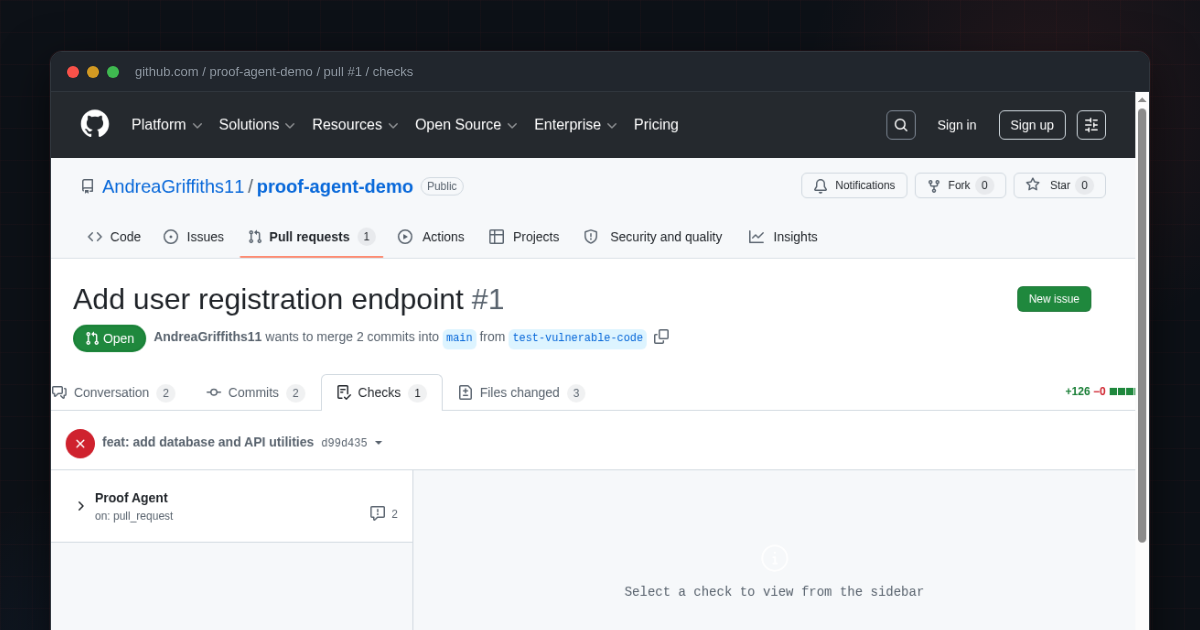Expand the Proof Agent check group
Image resolution: width=1200 pixels, height=630 pixels.
point(81,506)
